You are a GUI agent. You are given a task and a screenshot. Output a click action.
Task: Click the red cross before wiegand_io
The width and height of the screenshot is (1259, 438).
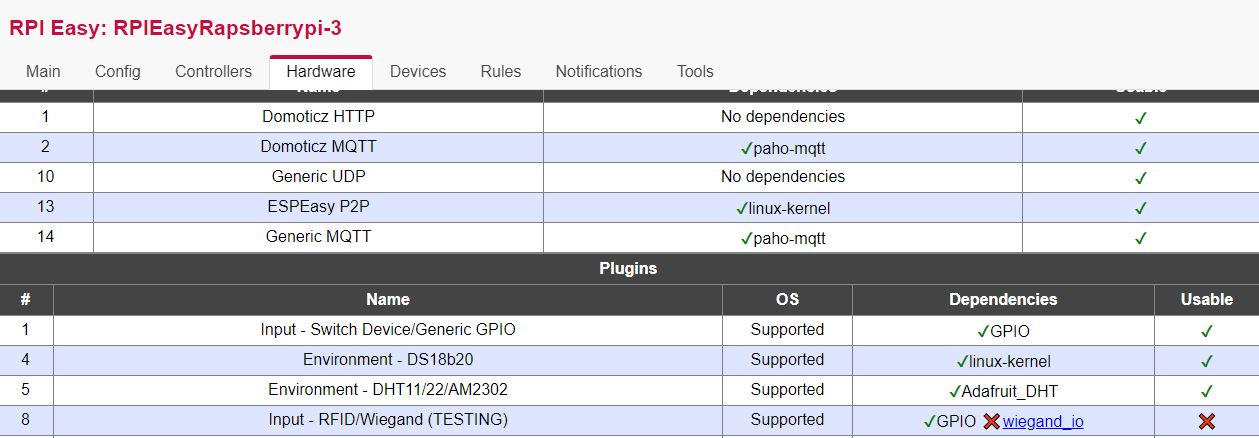(x=991, y=422)
